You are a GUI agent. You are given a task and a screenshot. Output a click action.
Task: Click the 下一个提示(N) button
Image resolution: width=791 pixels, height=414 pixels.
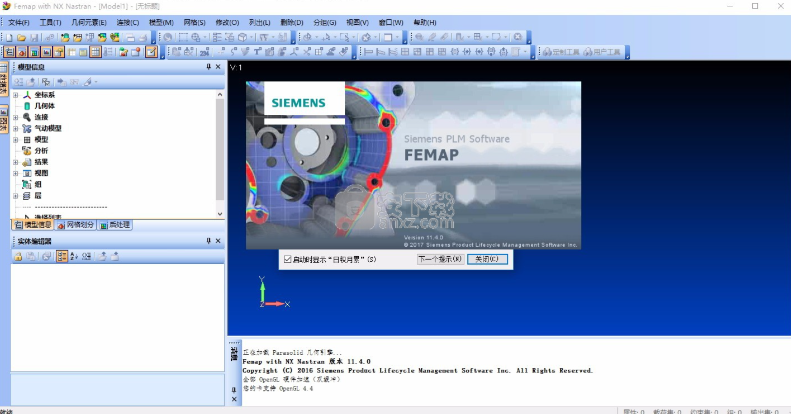click(x=440, y=259)
